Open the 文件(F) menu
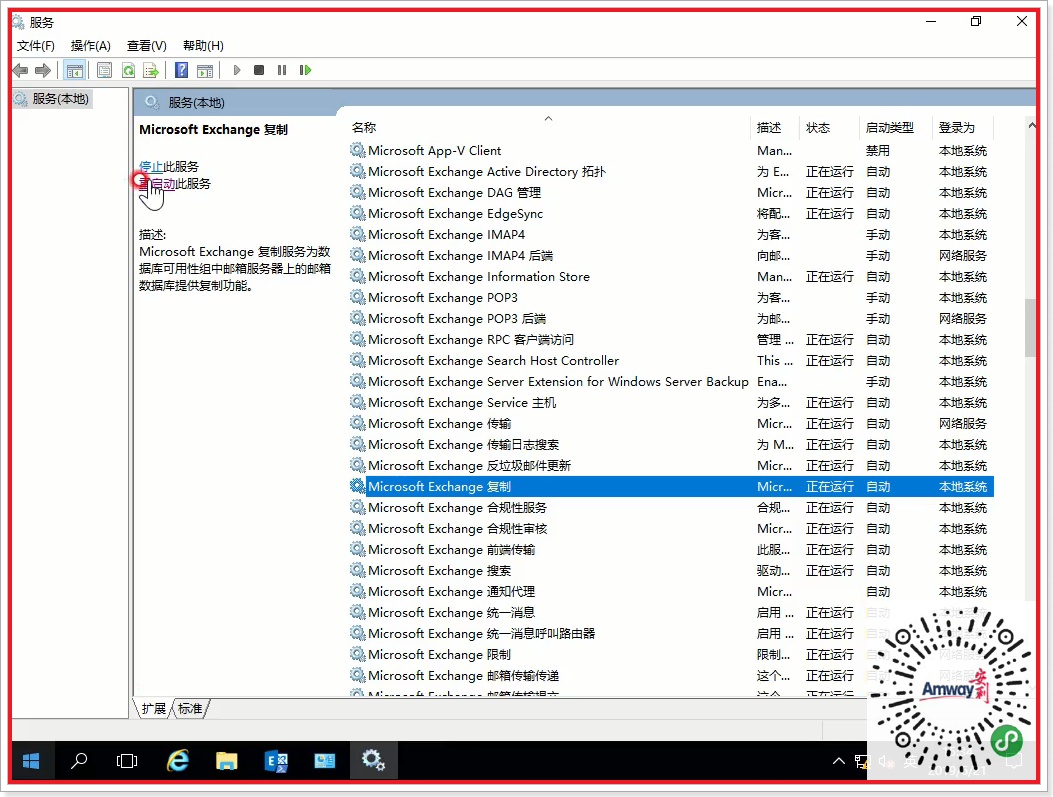This screenshot has width=1053, height=797. [x=36, y=46]
